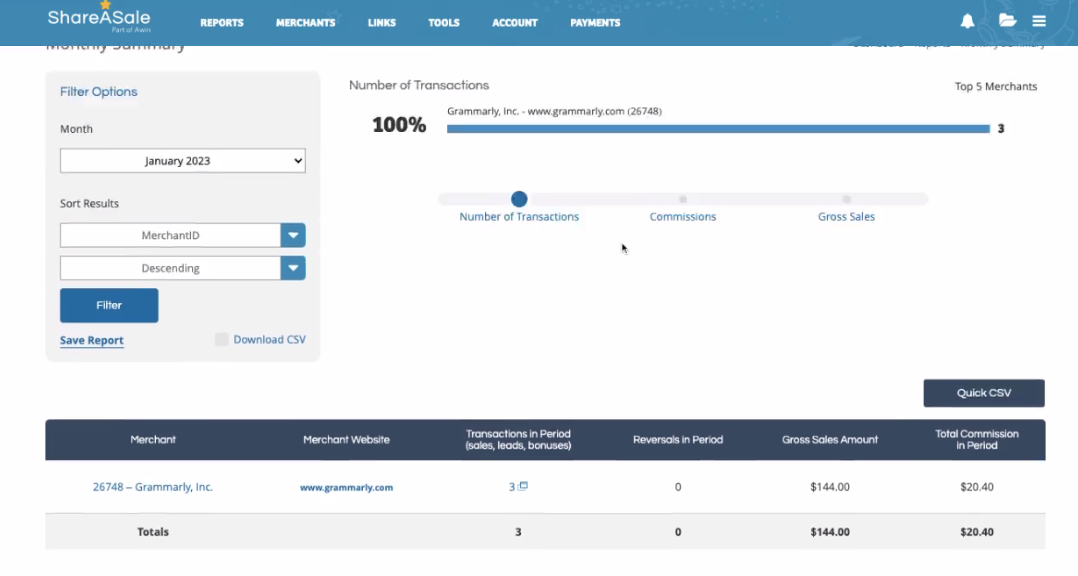
Task: Click the $20.40 commission total in Totals row
Action: 977,532
